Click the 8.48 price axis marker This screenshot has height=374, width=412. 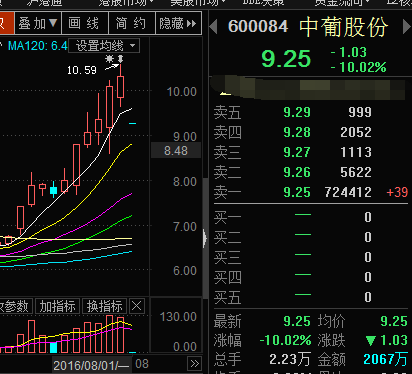coord(176,150)
